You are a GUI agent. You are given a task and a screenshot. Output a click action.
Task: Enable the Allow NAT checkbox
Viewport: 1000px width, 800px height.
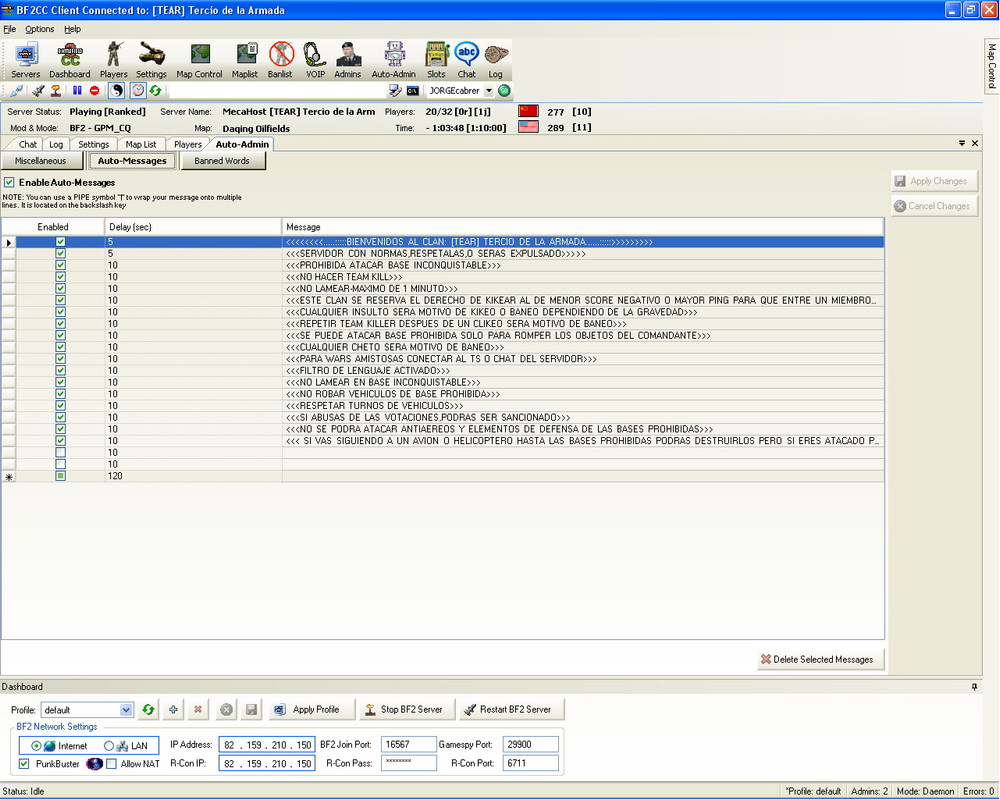[x=112, y=764]
